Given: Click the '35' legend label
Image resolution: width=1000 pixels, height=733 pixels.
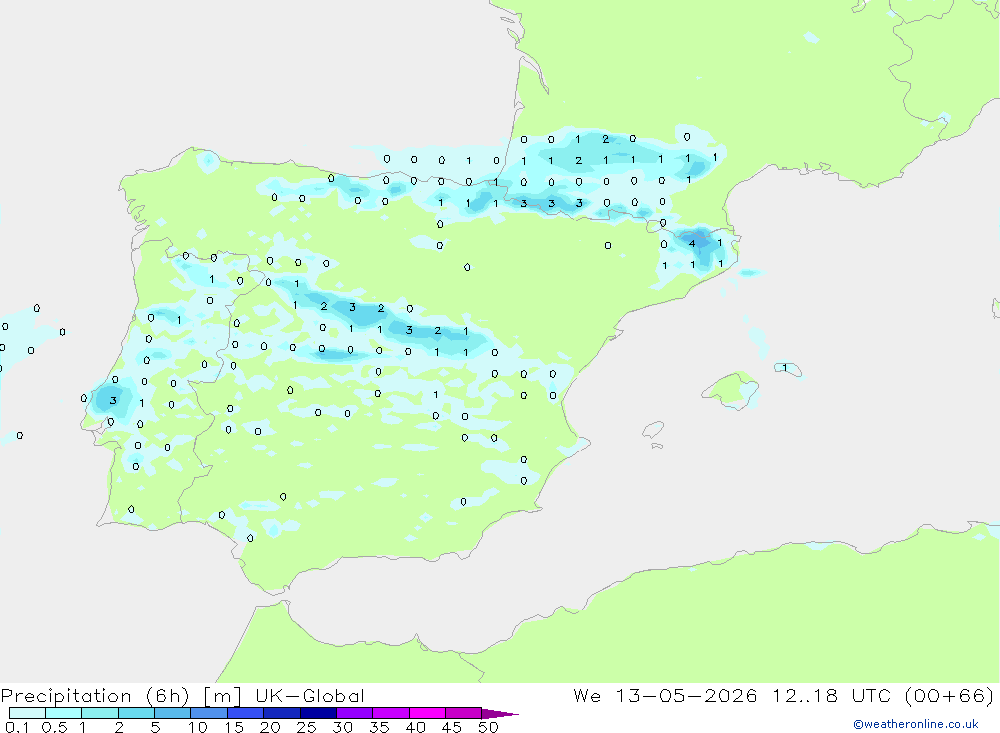Looking at the screenshot, I should [x=379, y=727].
